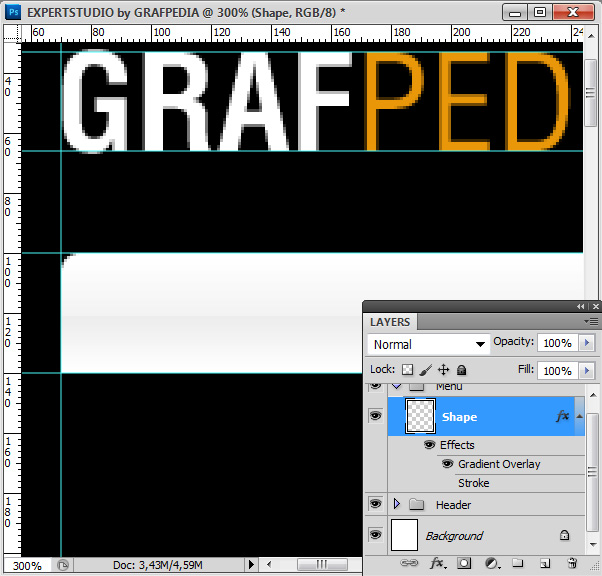
Task: Click the Doc: 3,43M/4,59M status text
Action: pyautogui.click(x=158, y=565)
